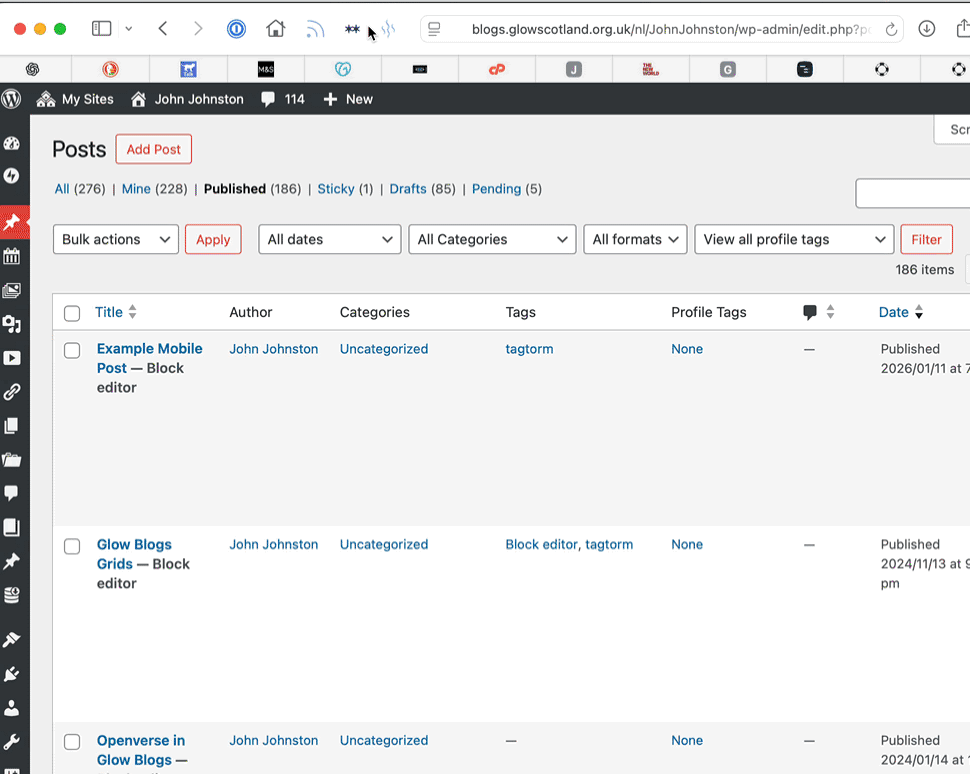Open the All Categories dropdown
The height and width of the screenshot is (774, 970).
point(492,239)
